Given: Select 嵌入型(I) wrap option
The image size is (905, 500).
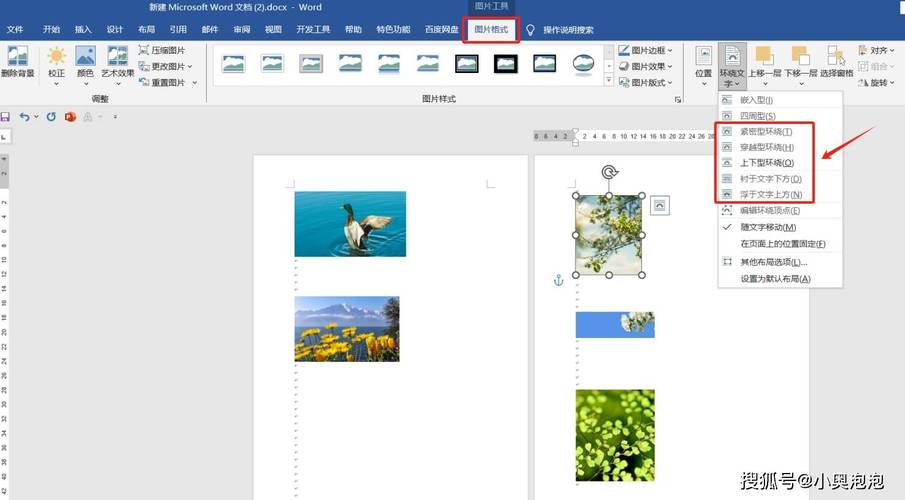Looking at the screenshot, I should pos(780,100).
